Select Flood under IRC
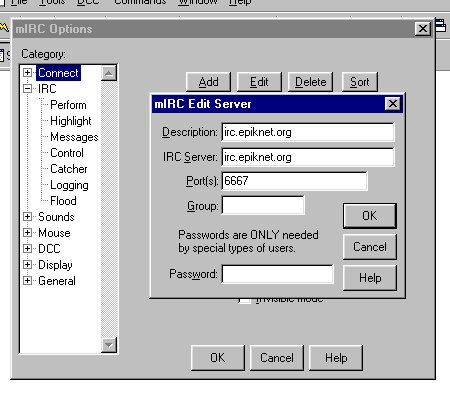 [x=63, y=201]
